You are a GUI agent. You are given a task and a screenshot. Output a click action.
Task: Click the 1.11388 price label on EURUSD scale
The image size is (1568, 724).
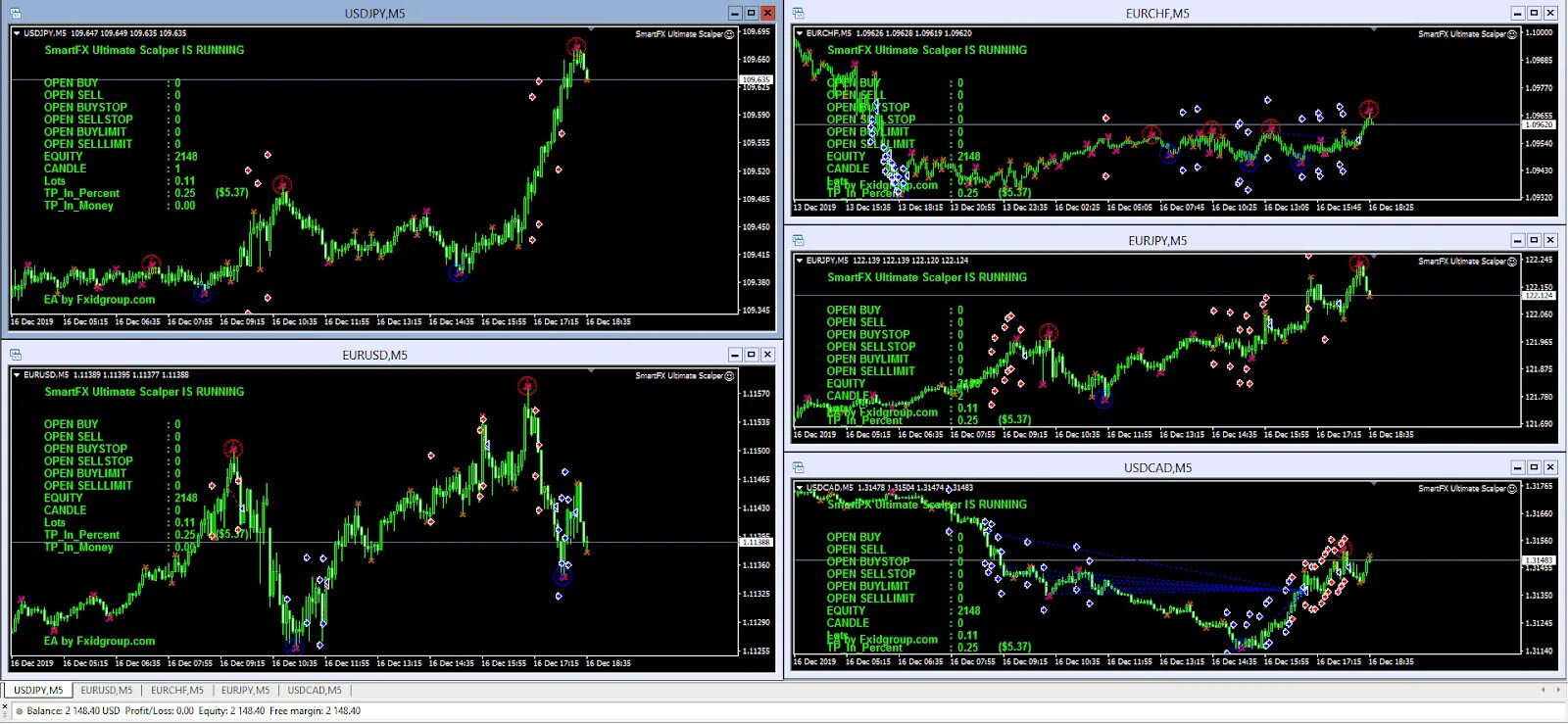[x=756, y=542]
